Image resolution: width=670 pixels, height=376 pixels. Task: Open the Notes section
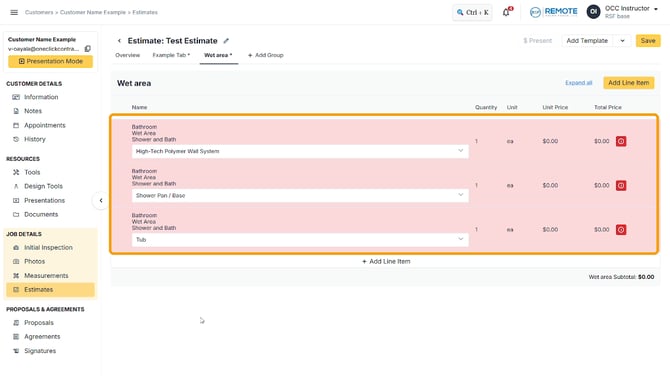click(33, 111)
